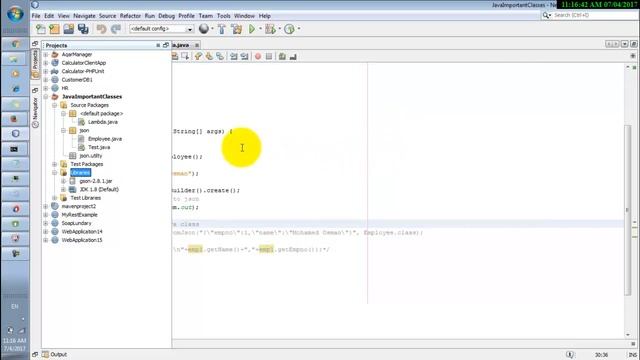Click the Open Project toolbar icon
Viewport: 640px width, 360px height.
pyautogui.click(x=69, y=29)
